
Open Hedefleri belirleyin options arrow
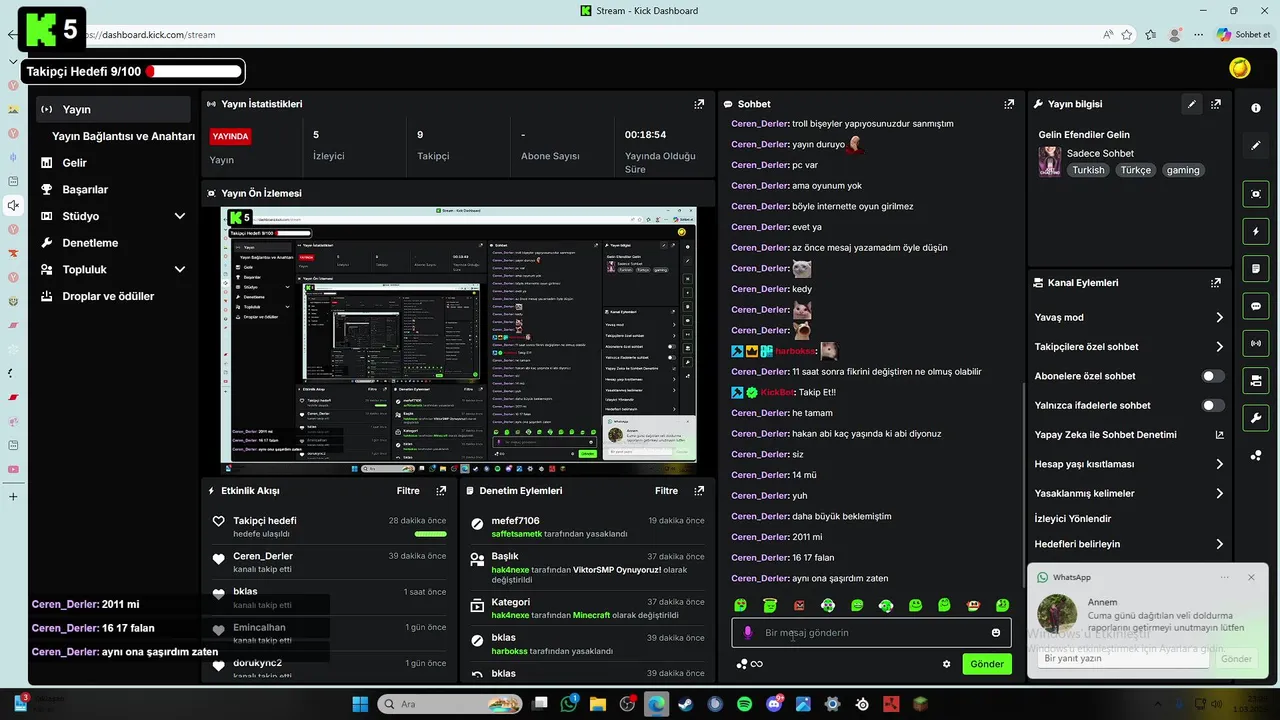[1219, 544]
